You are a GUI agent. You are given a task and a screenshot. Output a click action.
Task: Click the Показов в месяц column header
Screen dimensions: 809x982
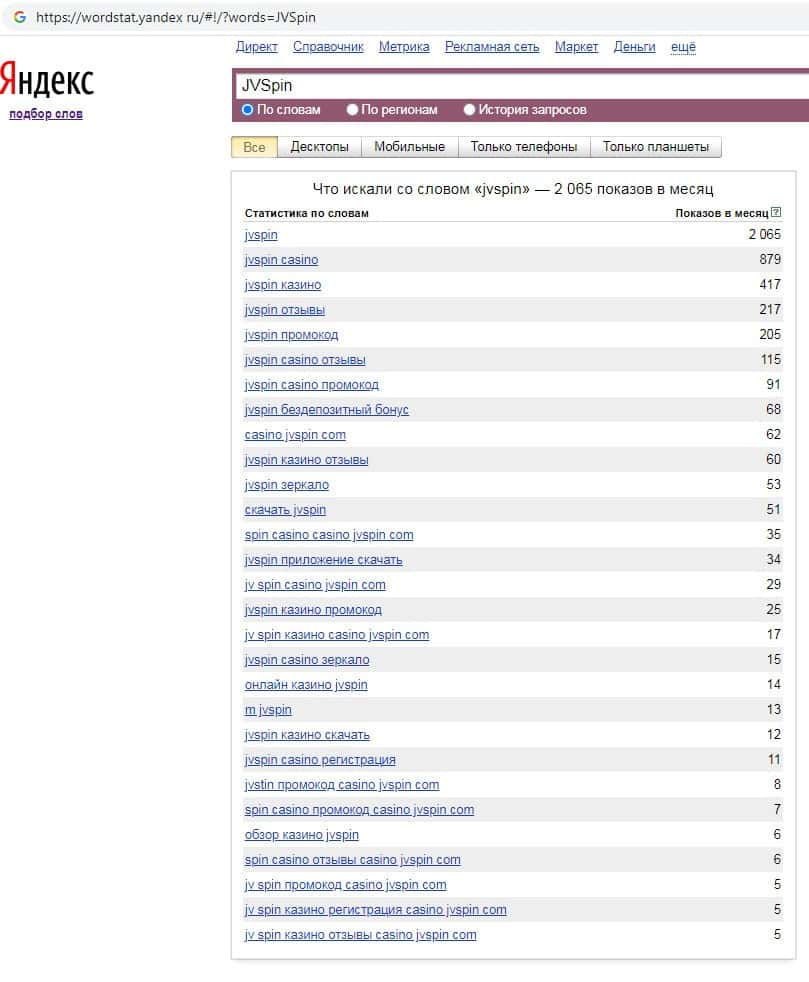721,214
